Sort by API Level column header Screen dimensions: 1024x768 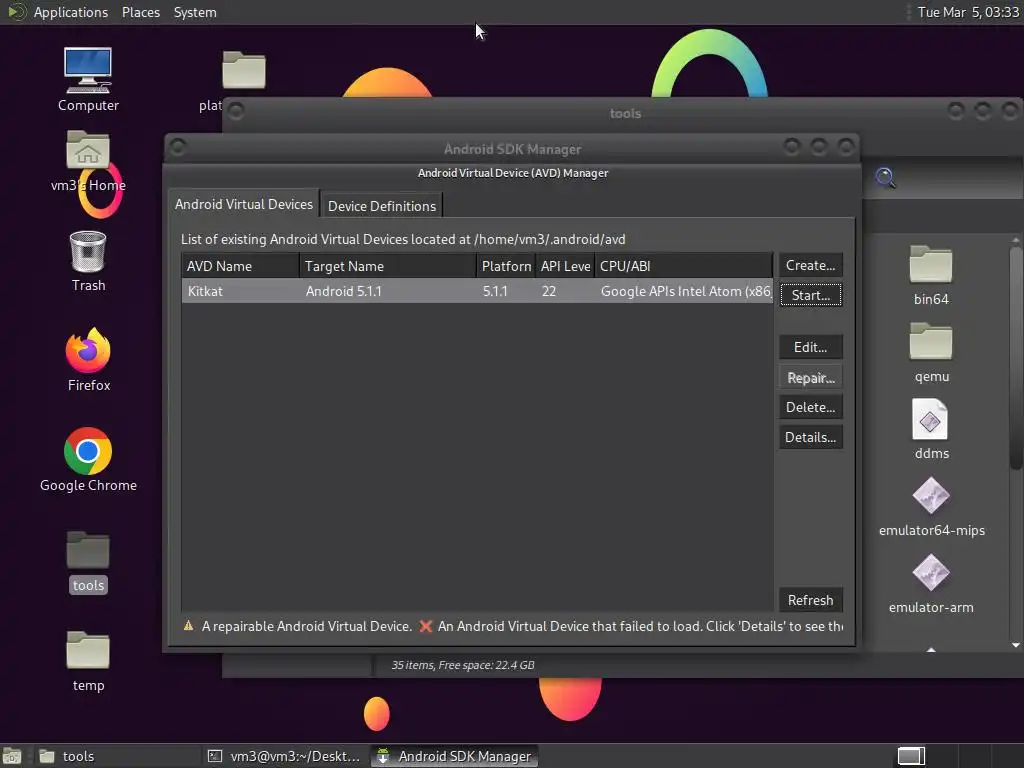click(x=565, y=266)
